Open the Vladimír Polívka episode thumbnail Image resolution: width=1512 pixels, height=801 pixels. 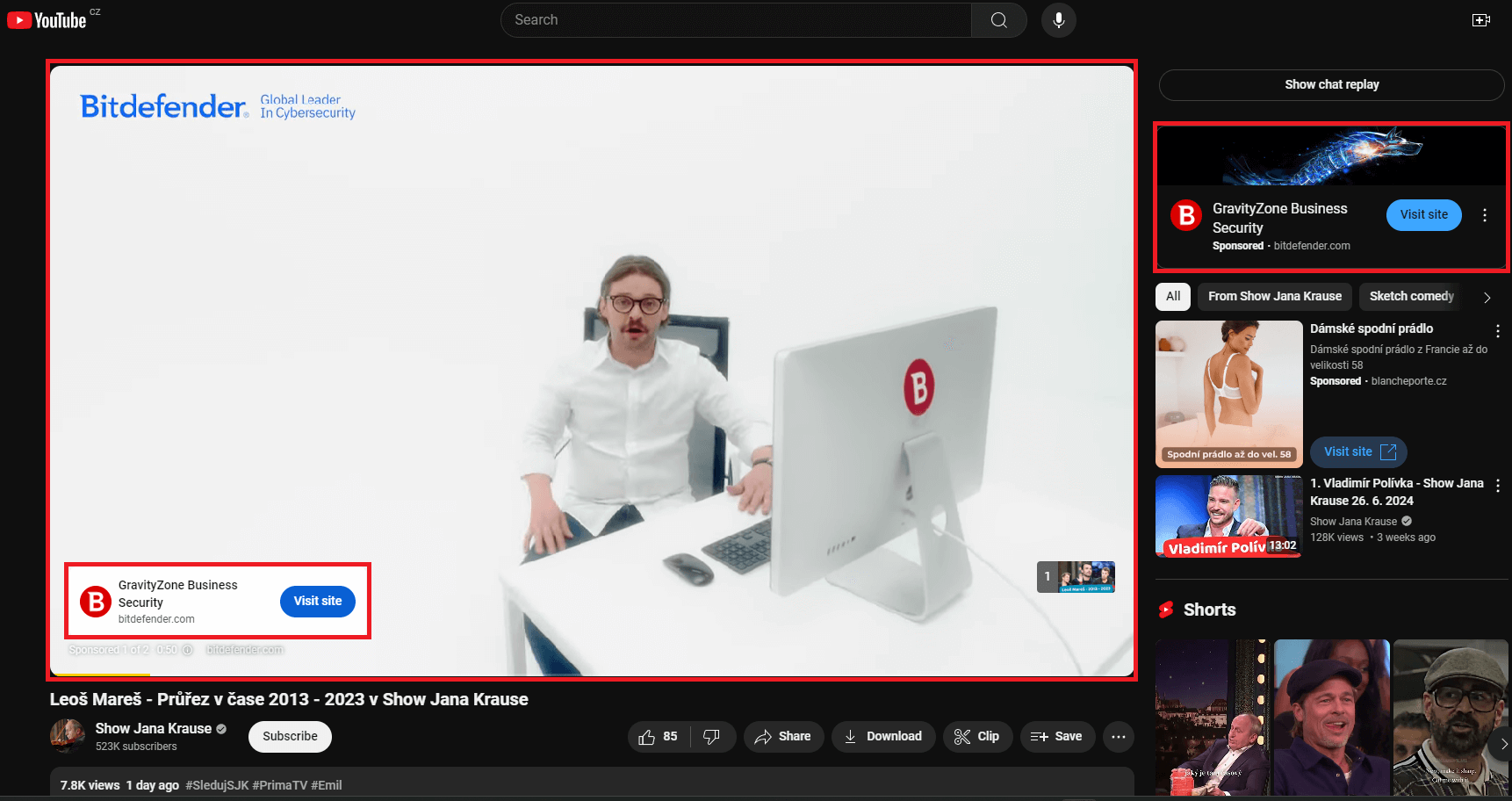coord(1228,516)
